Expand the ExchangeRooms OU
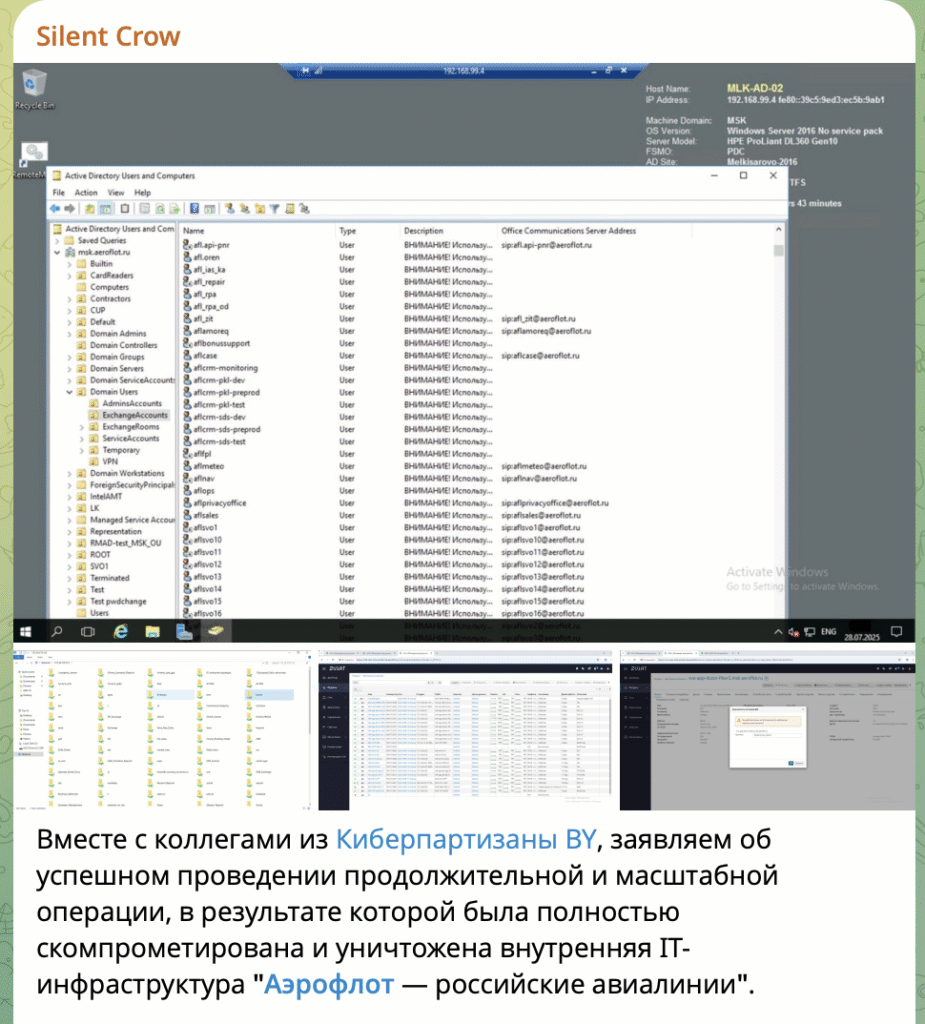925x1024 pixels. coord(82,427)
